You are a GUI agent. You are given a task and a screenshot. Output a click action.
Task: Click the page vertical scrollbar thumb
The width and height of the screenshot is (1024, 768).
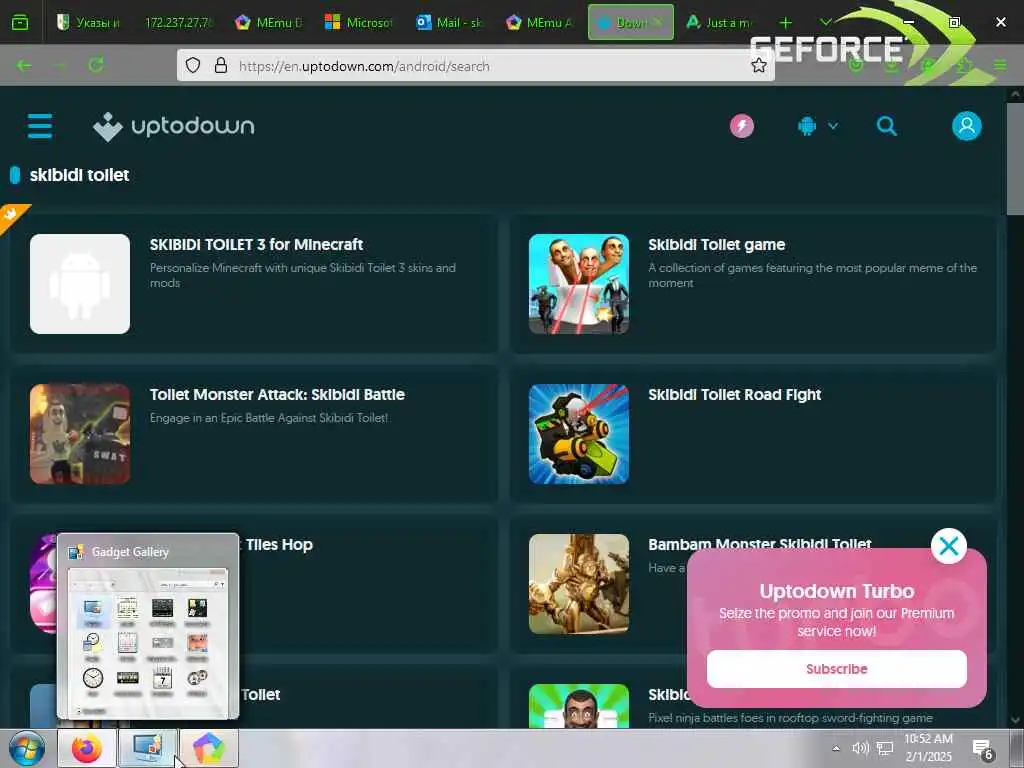point(1015,158)
